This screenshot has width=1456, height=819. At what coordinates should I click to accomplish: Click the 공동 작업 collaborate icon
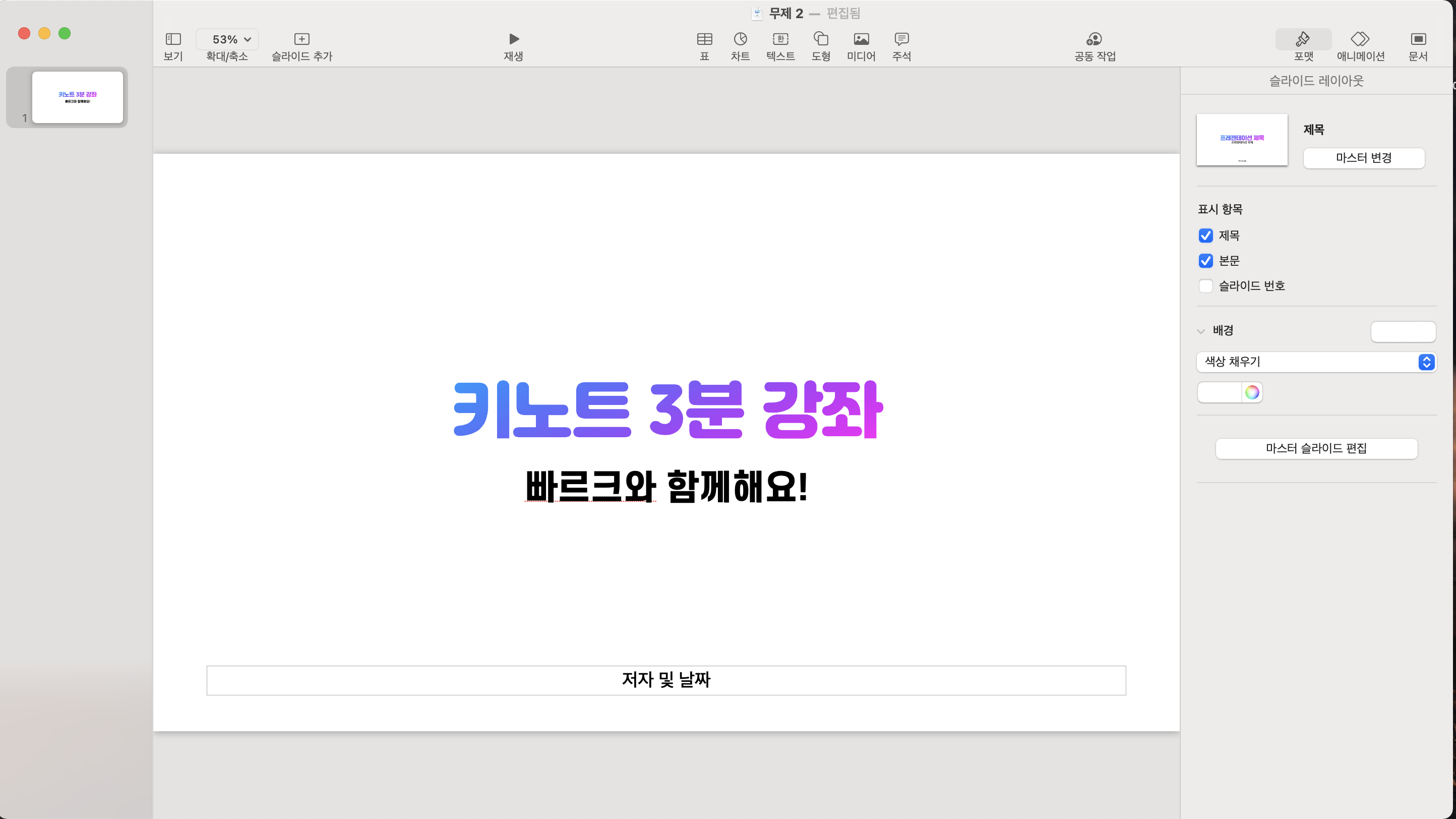tap(1094, 39)
